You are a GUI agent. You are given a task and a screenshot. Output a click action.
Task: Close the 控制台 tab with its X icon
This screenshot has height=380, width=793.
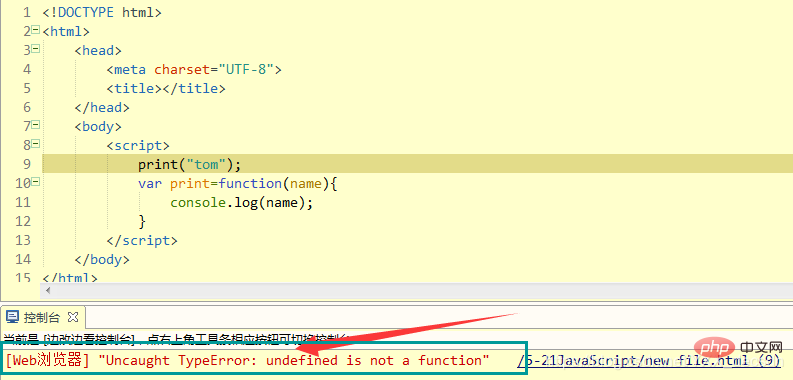[x=73, y=317]
